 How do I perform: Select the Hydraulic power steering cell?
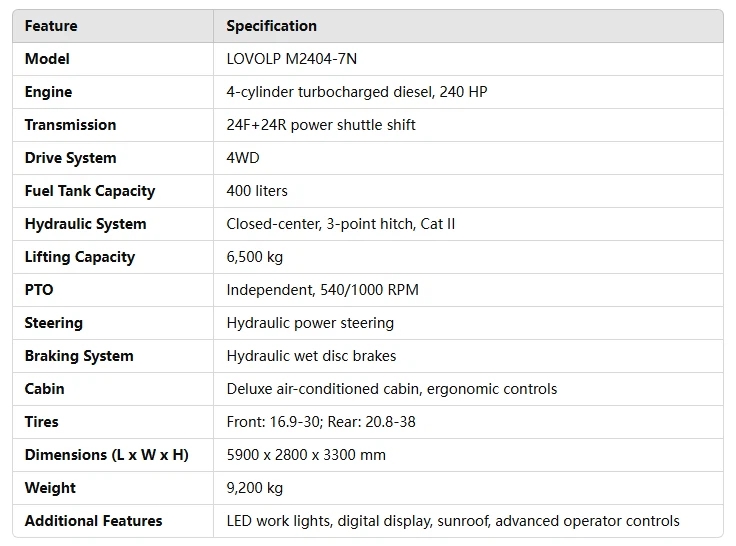310,323
